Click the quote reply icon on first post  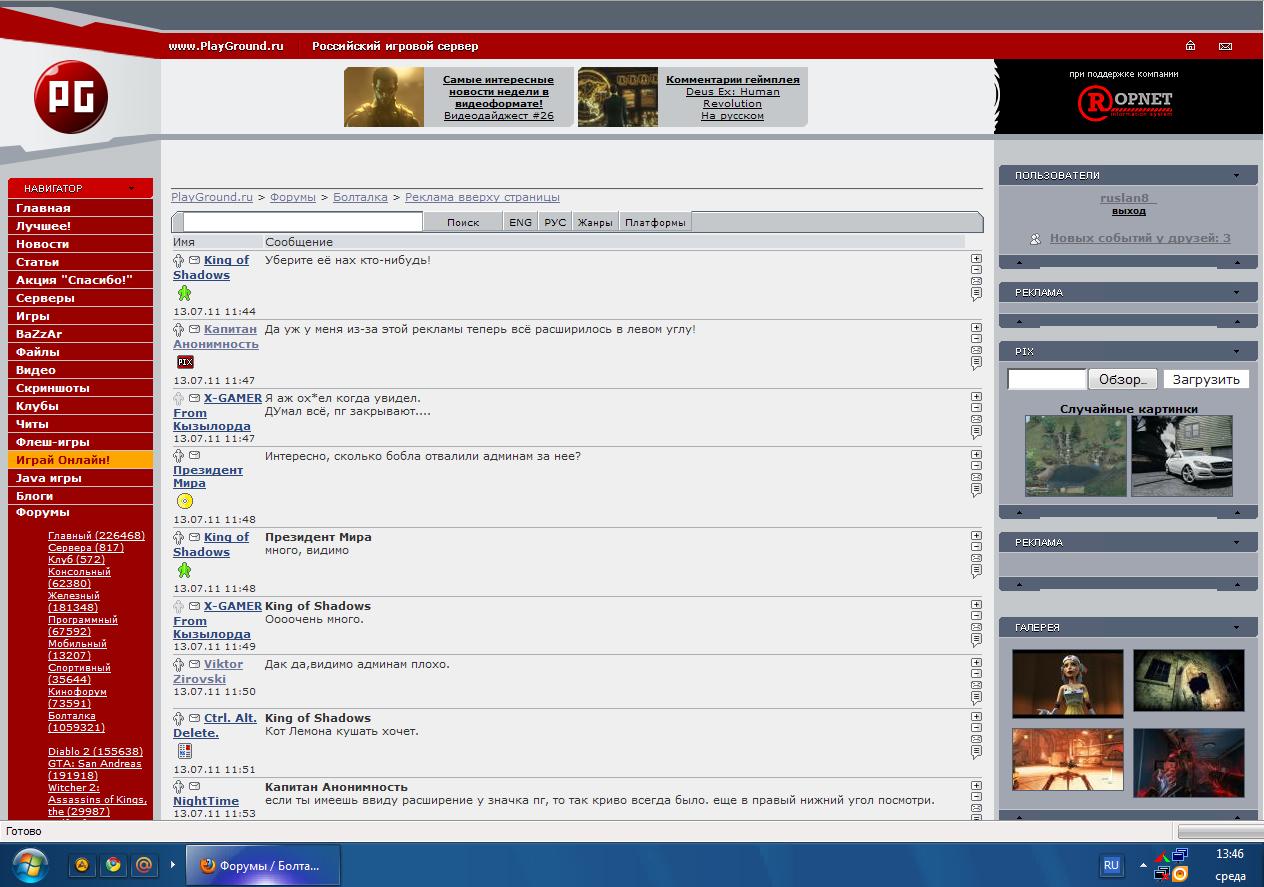(x=976, y=294)
